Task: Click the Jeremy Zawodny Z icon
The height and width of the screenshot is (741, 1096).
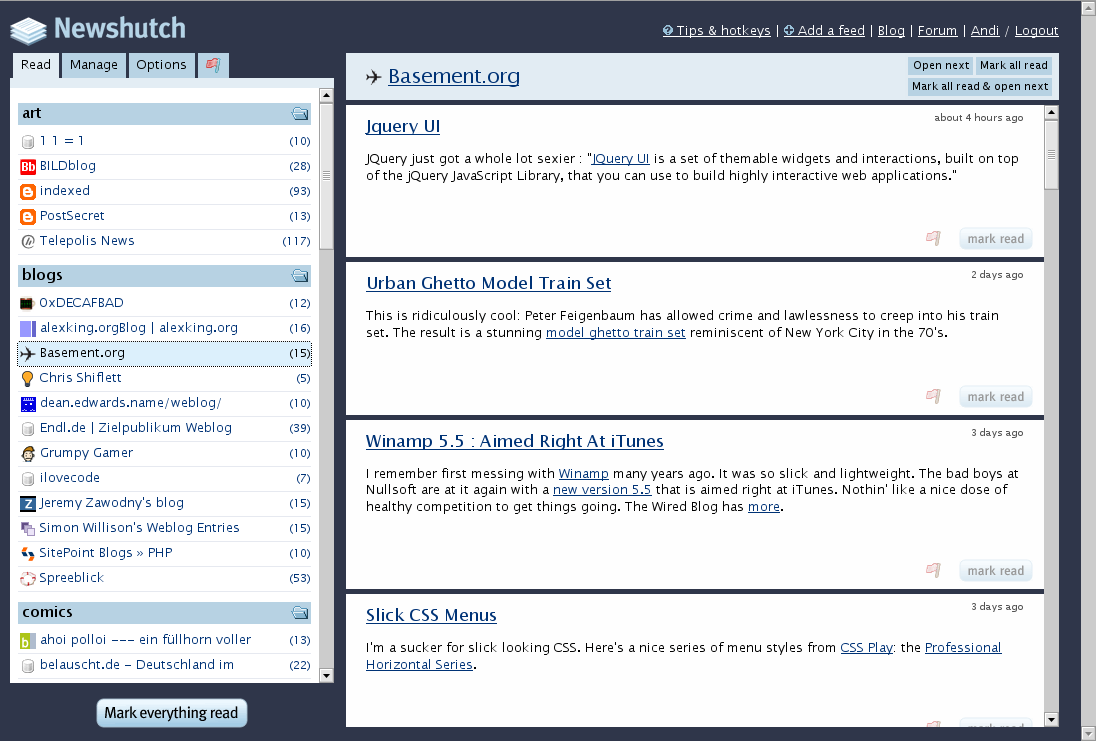Action: [28, 503]
